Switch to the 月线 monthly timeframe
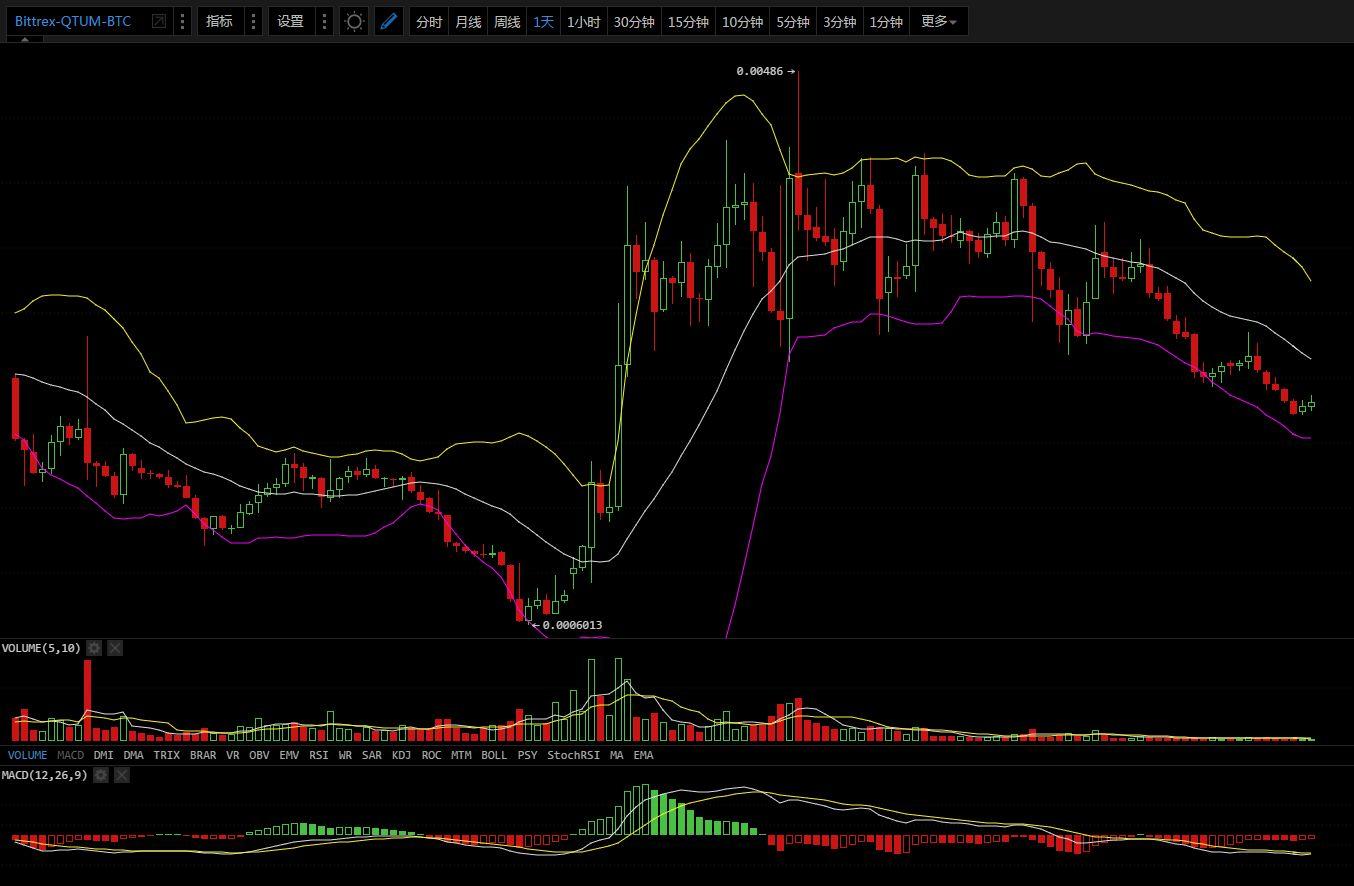This screenshot has height=886, width=1354. (468, 21)
